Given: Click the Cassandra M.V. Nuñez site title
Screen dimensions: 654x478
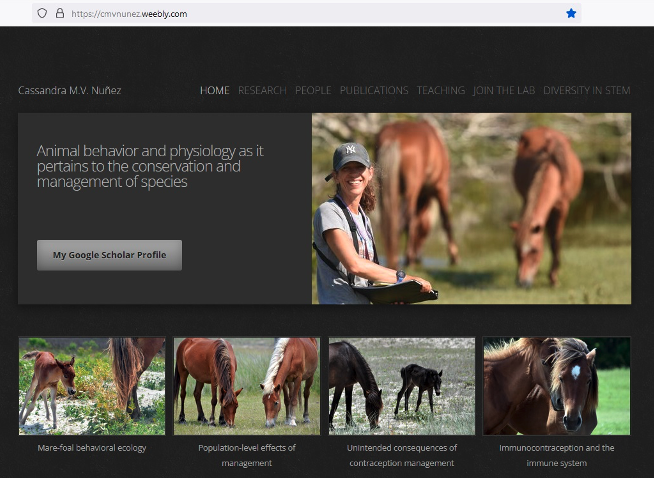Looking at the screenshot, I should (70, 90).
